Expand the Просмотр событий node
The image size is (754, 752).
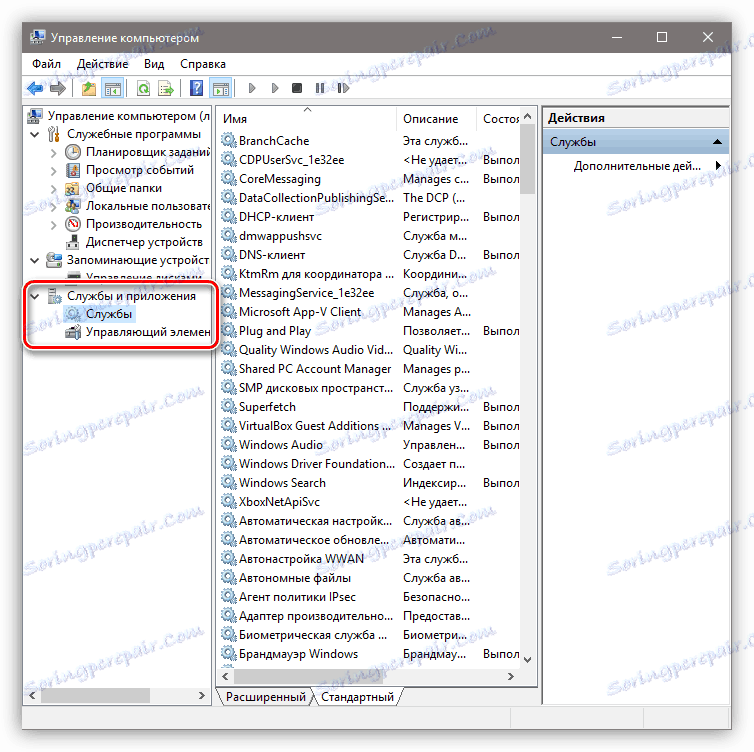[53, 171]
